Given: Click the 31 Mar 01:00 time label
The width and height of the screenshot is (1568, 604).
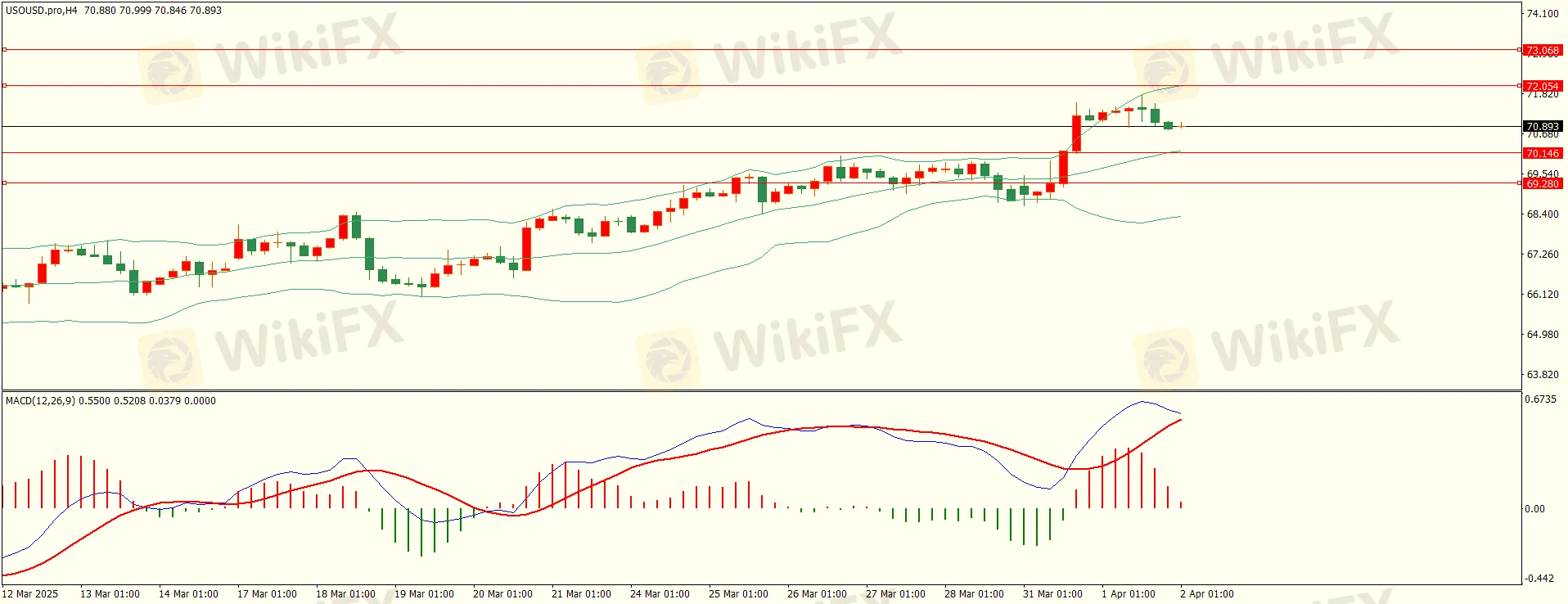Looking at the screenshot, I should [x=1052, y=594].
